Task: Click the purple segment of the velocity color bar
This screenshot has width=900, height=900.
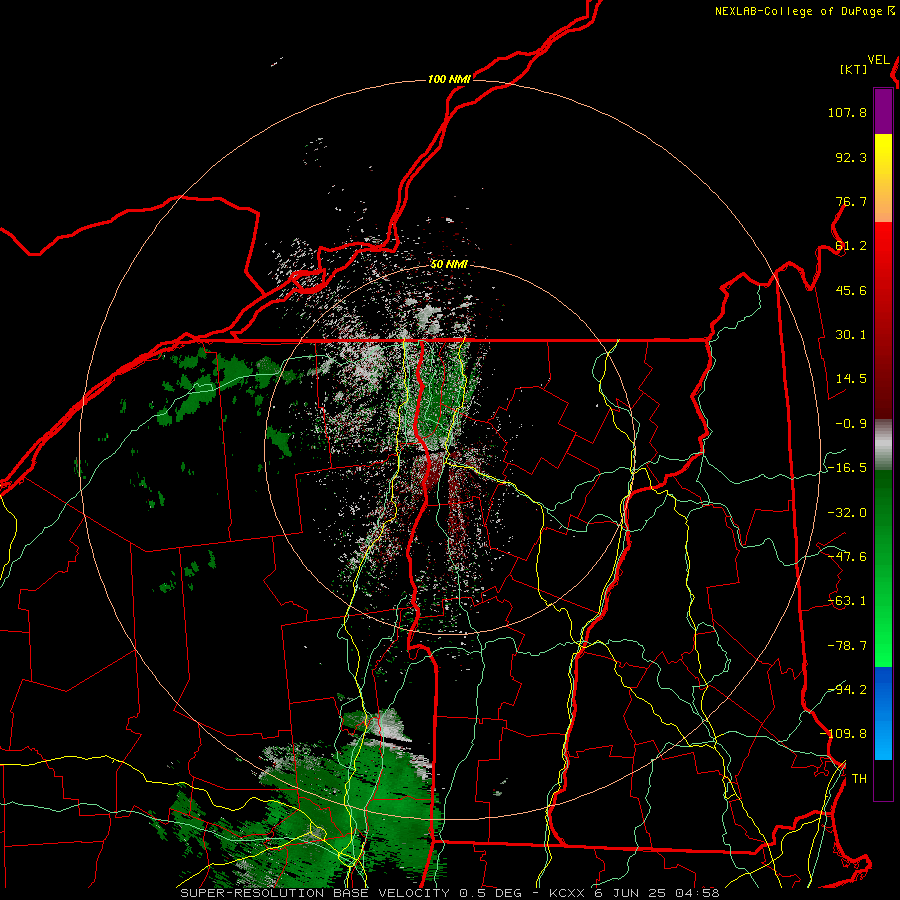Action: pos(883,111)
